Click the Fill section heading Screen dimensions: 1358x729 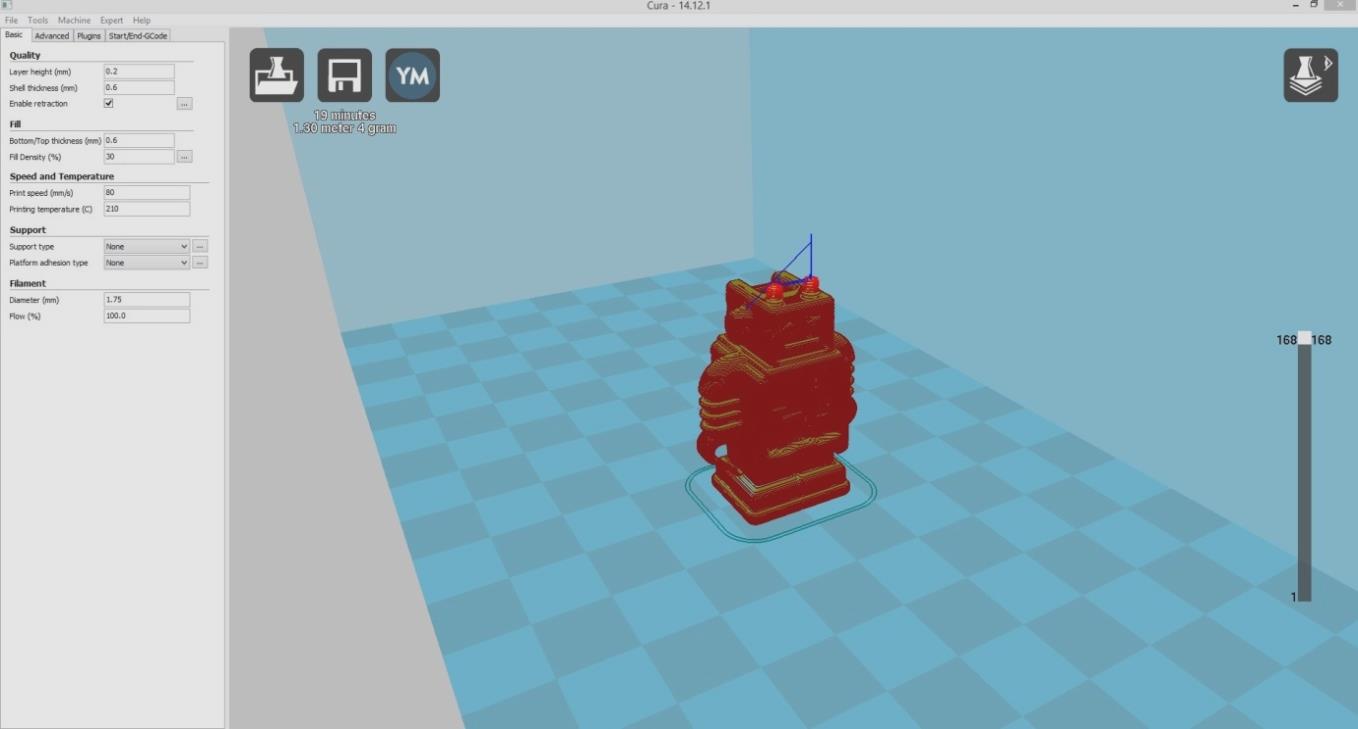click(15, 125)
